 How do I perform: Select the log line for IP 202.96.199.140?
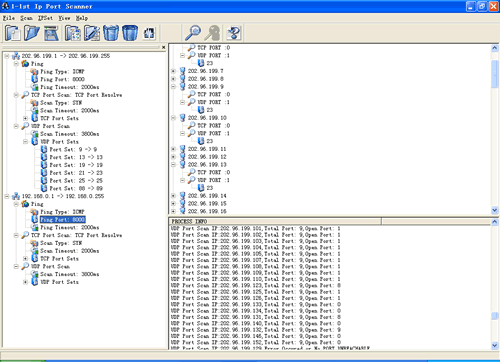tap(256, 324)
